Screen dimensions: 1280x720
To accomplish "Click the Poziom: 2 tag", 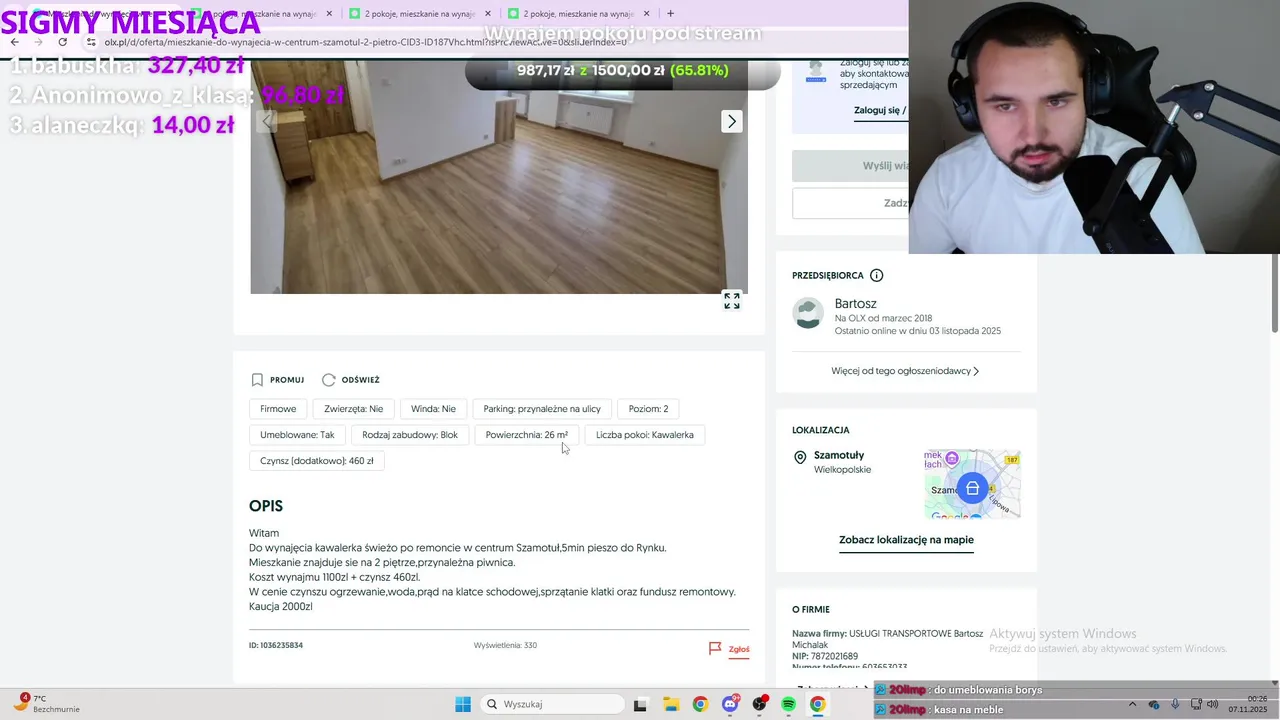I will click(x=648, y=409).
